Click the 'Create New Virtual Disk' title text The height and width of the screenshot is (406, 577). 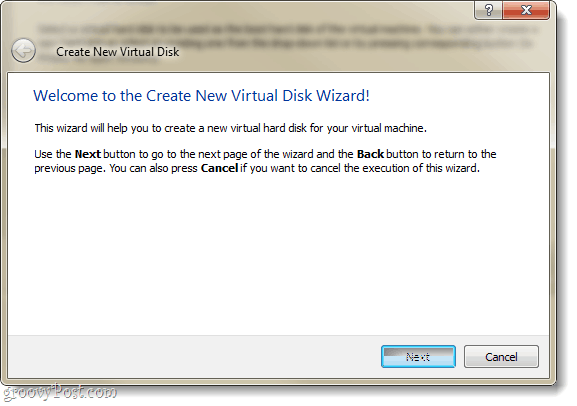point(117,52)
